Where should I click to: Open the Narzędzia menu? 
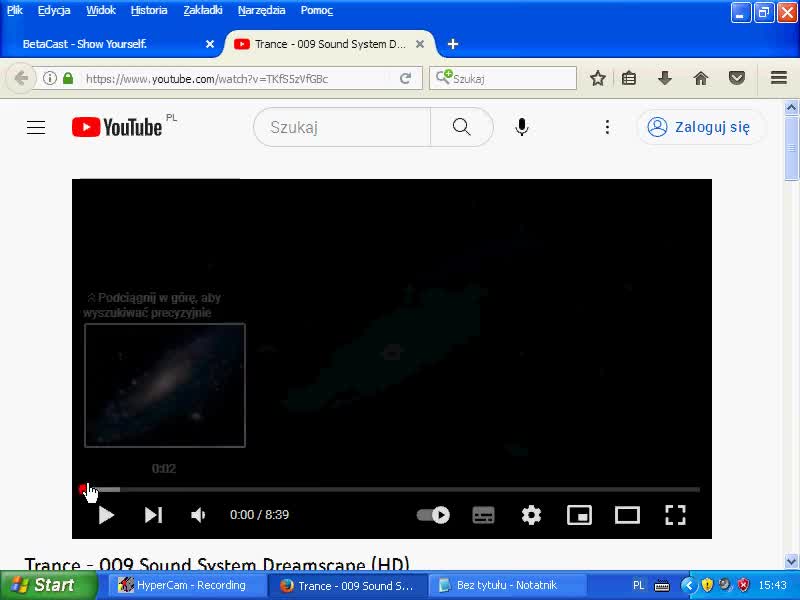262,10
